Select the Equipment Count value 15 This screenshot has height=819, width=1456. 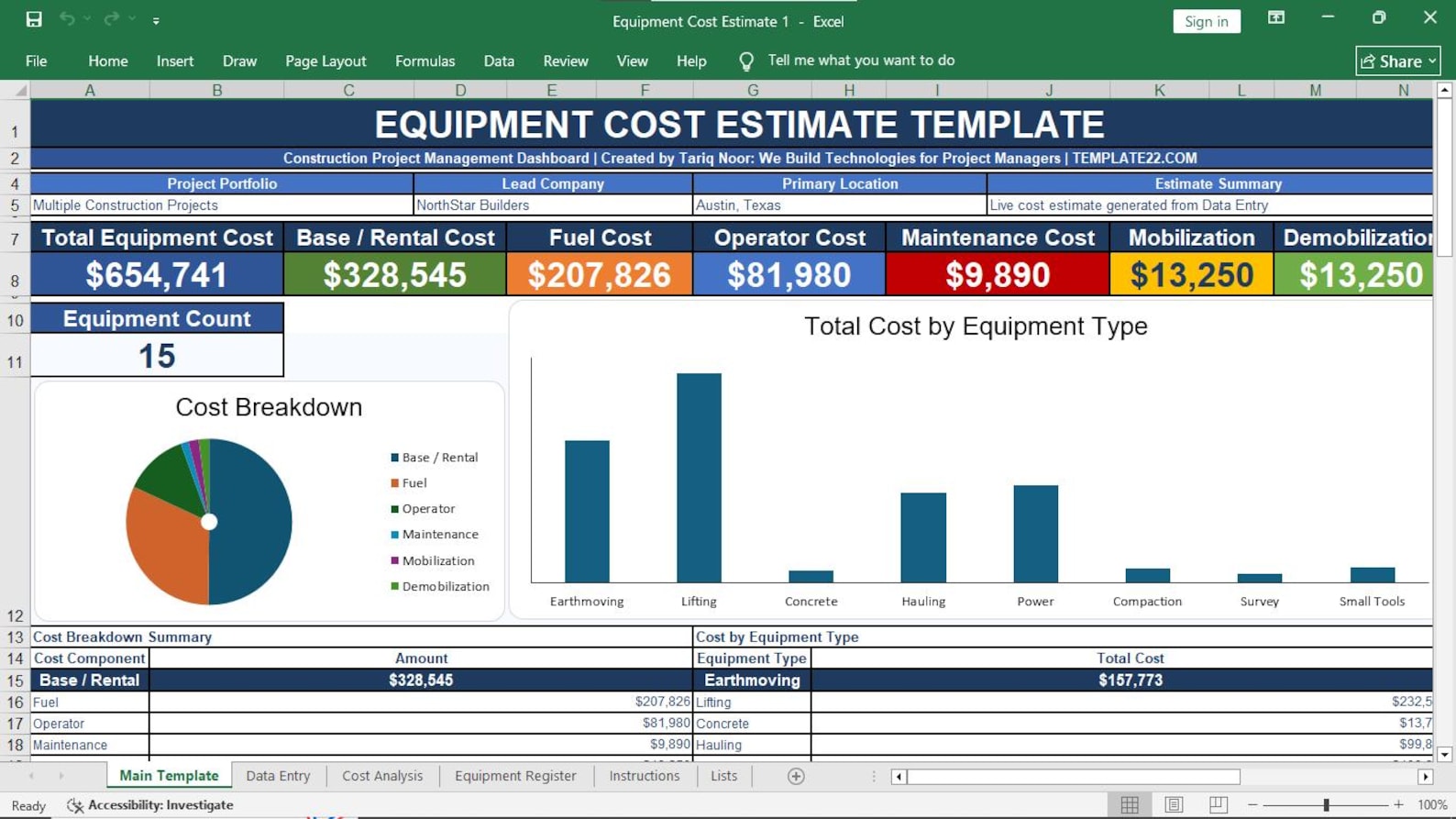pos(157,356)
